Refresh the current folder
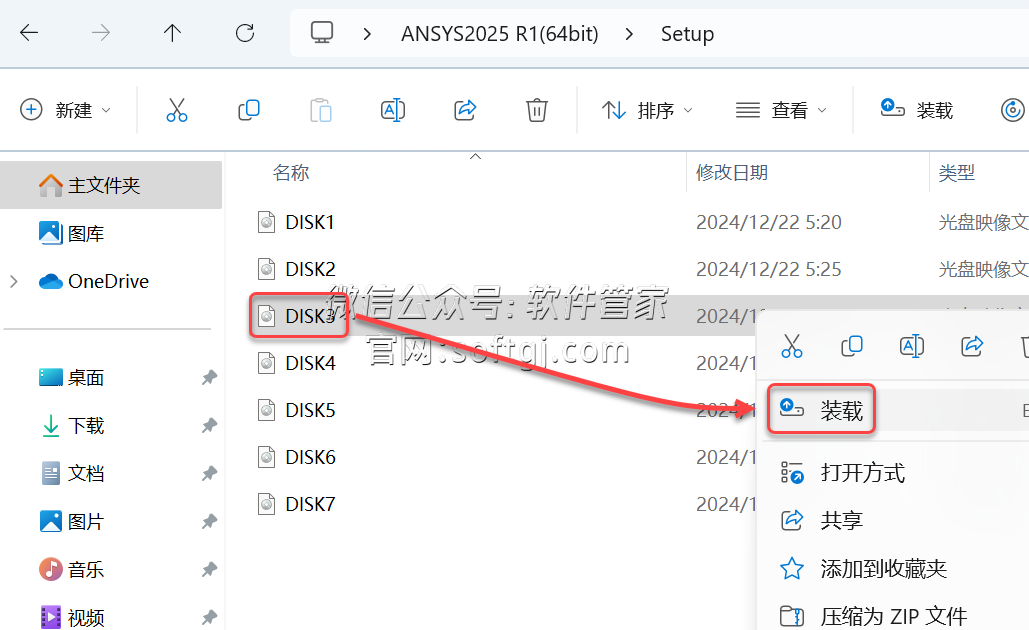Screen dimensions: 1029x630 [245, 32]
